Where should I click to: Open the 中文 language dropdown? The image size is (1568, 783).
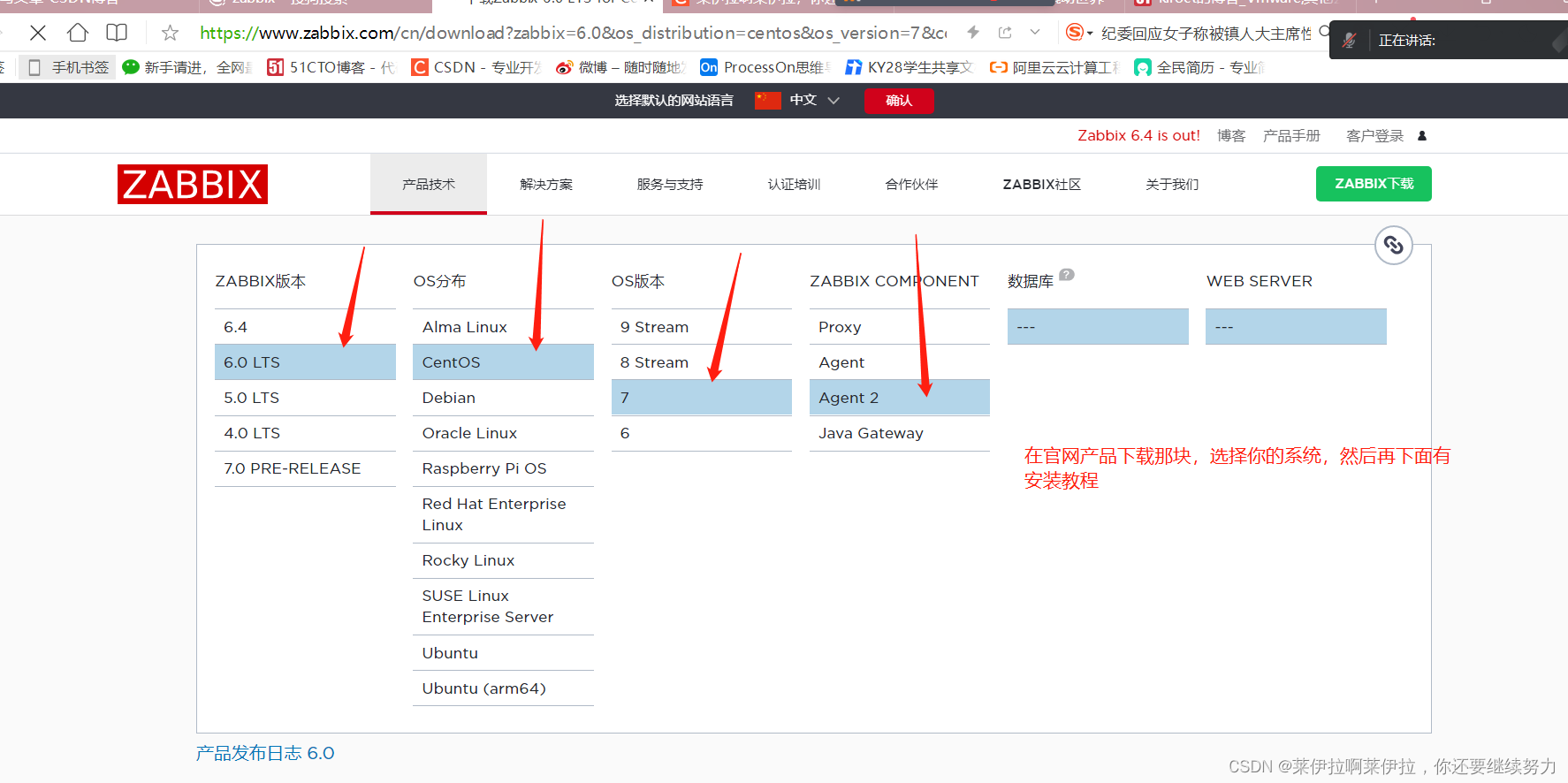pyautogui.click(x=814, y=101)
